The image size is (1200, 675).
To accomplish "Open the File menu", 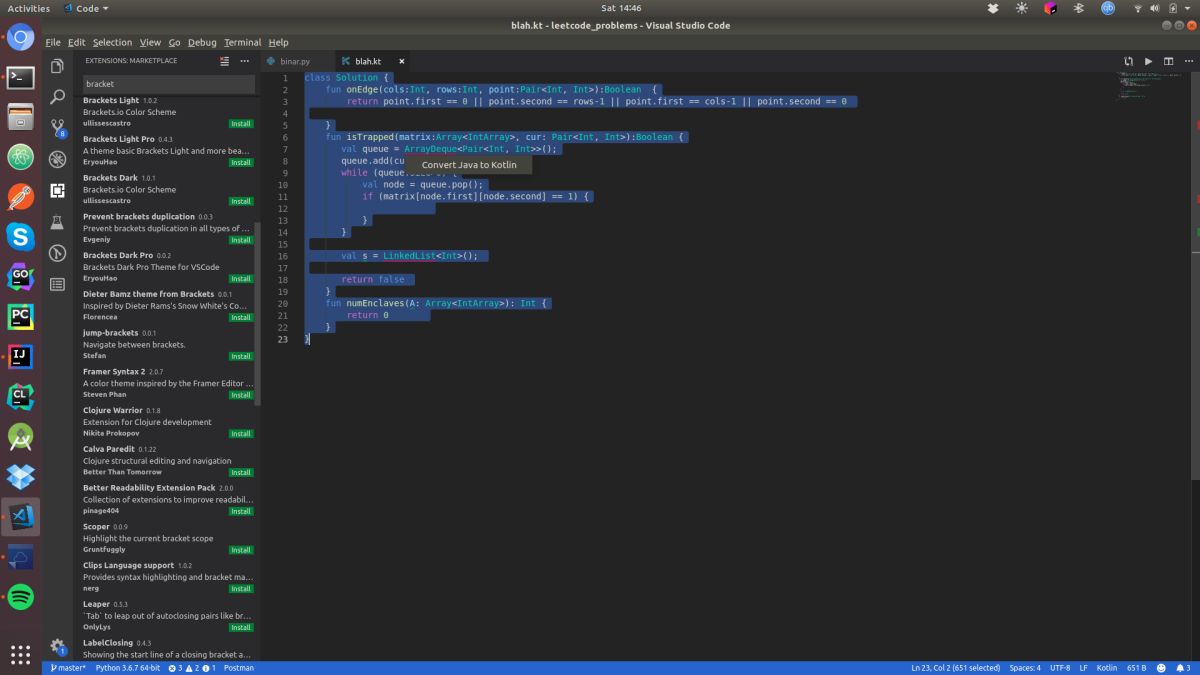I will click(53, 42).
